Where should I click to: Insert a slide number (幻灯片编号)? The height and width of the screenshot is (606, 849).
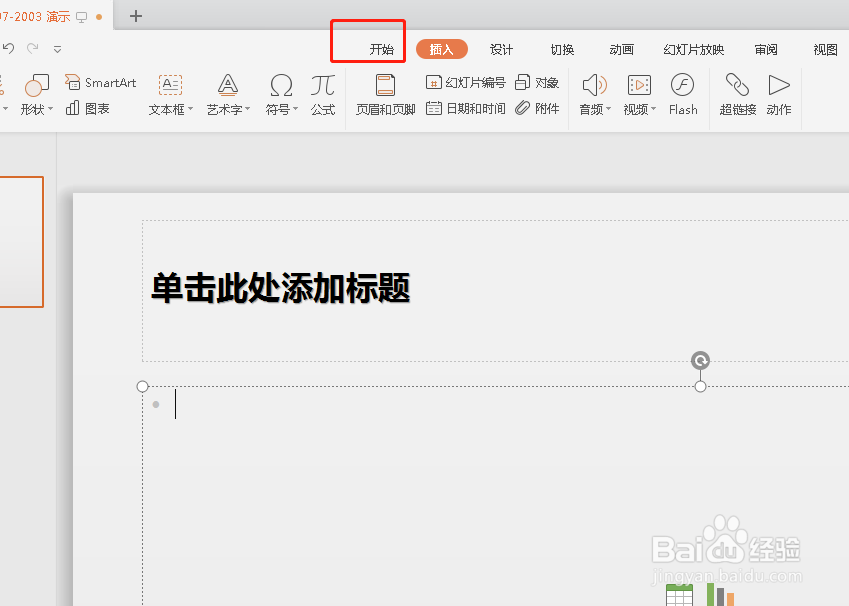(x=465, y=82)
